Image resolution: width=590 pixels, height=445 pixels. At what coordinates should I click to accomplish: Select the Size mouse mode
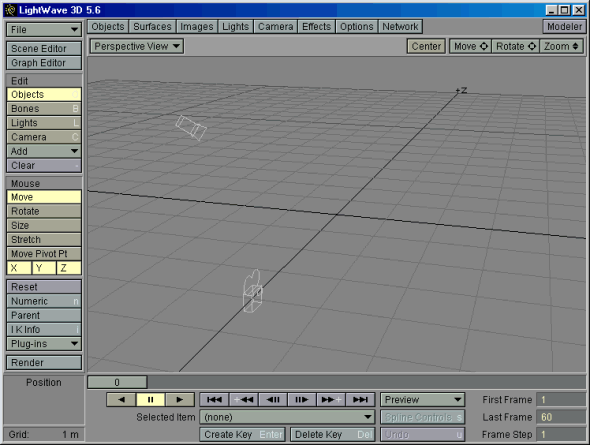(44, 225)
